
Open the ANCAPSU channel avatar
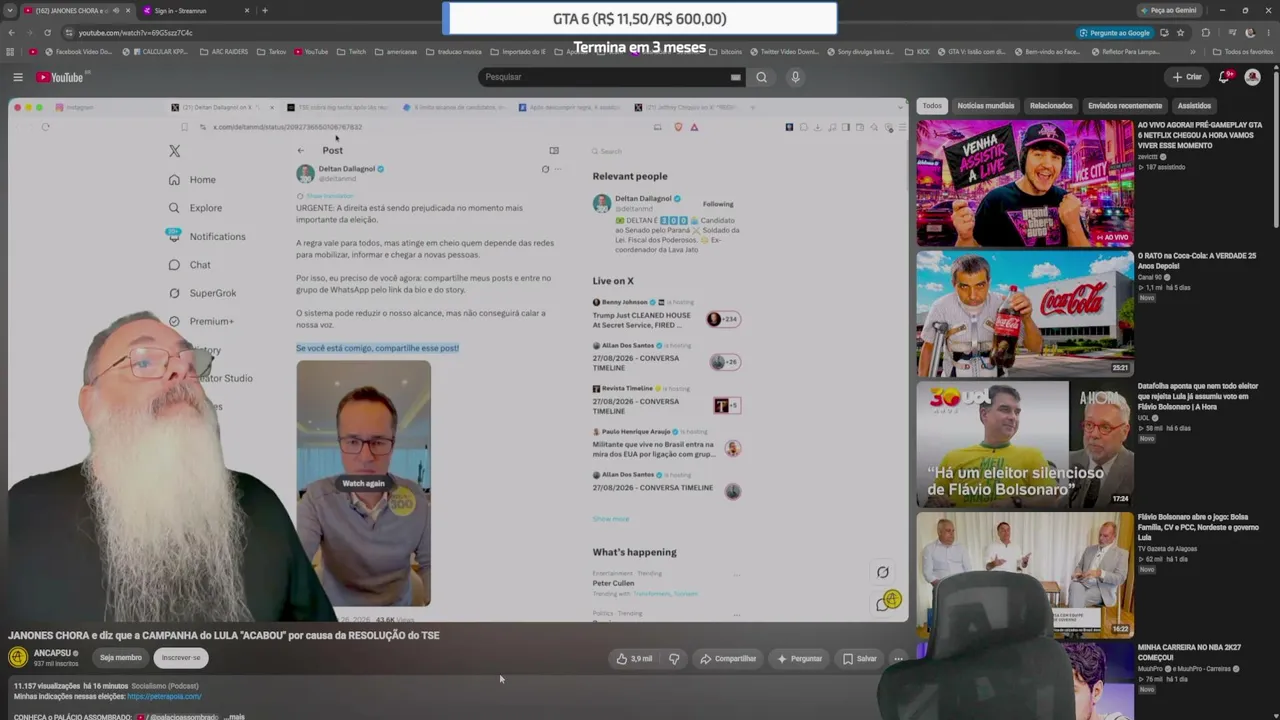coord(18,657)
